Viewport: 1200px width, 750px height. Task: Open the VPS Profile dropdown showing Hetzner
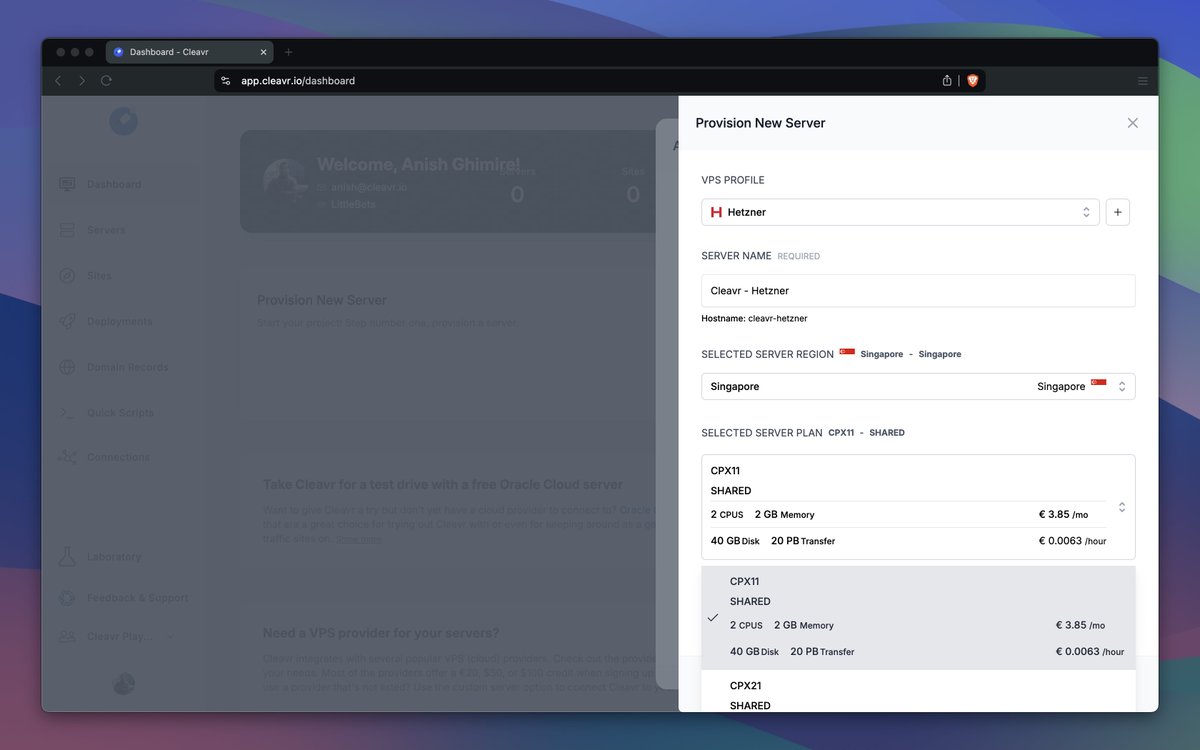tap(900, 212)
